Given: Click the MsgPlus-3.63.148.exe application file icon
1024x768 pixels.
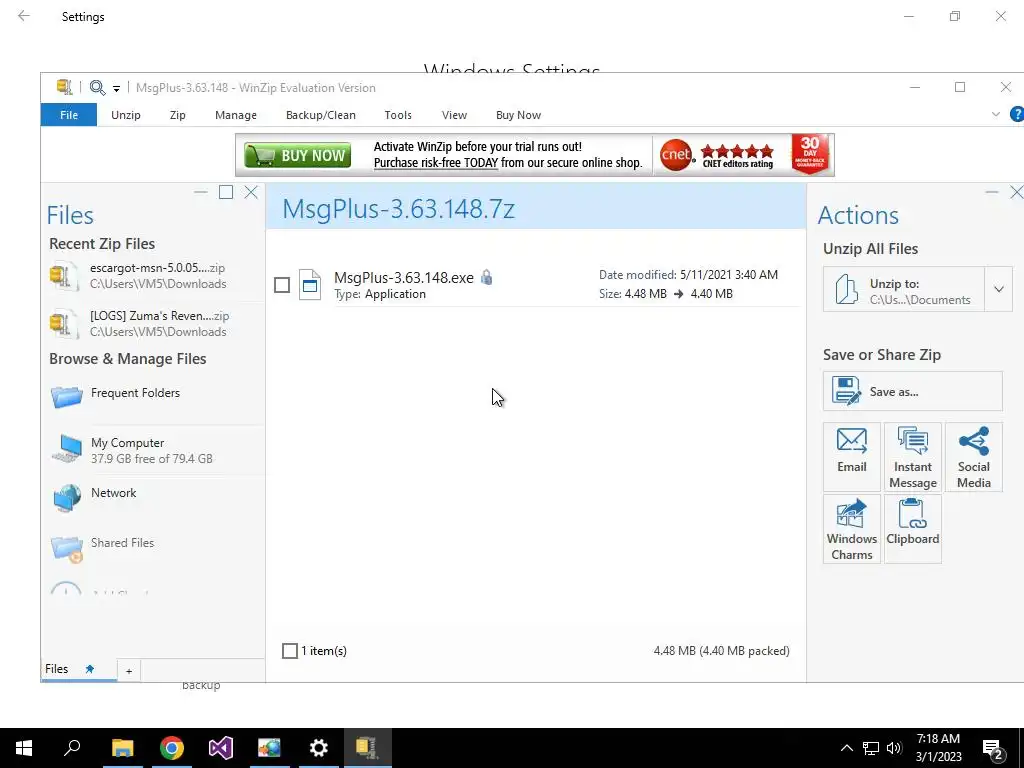Looking at the screenshot, I should click(310, 285).
